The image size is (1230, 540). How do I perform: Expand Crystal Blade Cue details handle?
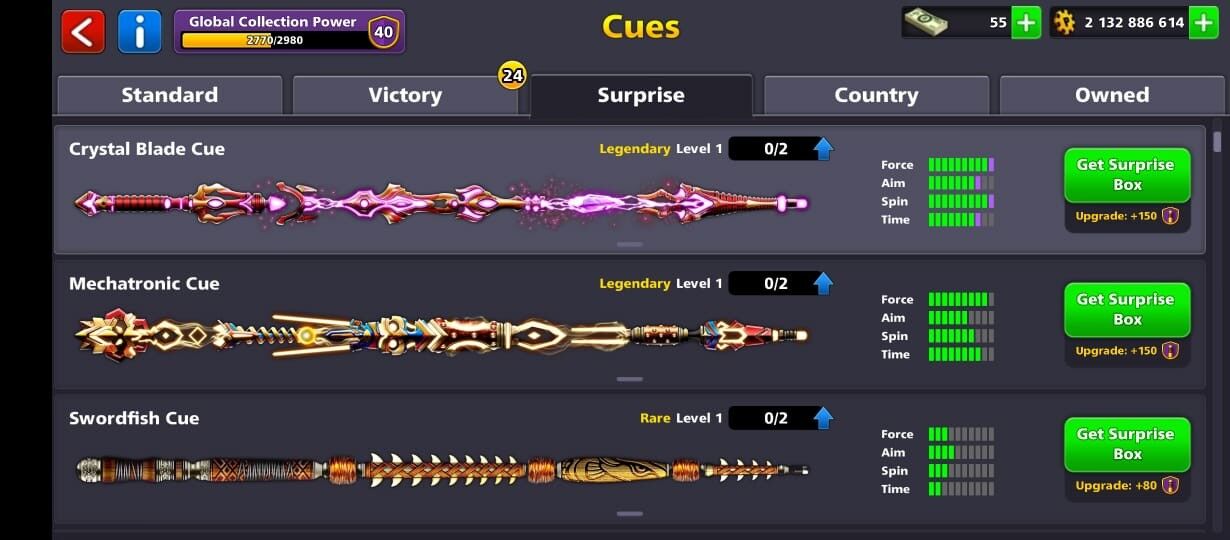pos(629,244)
